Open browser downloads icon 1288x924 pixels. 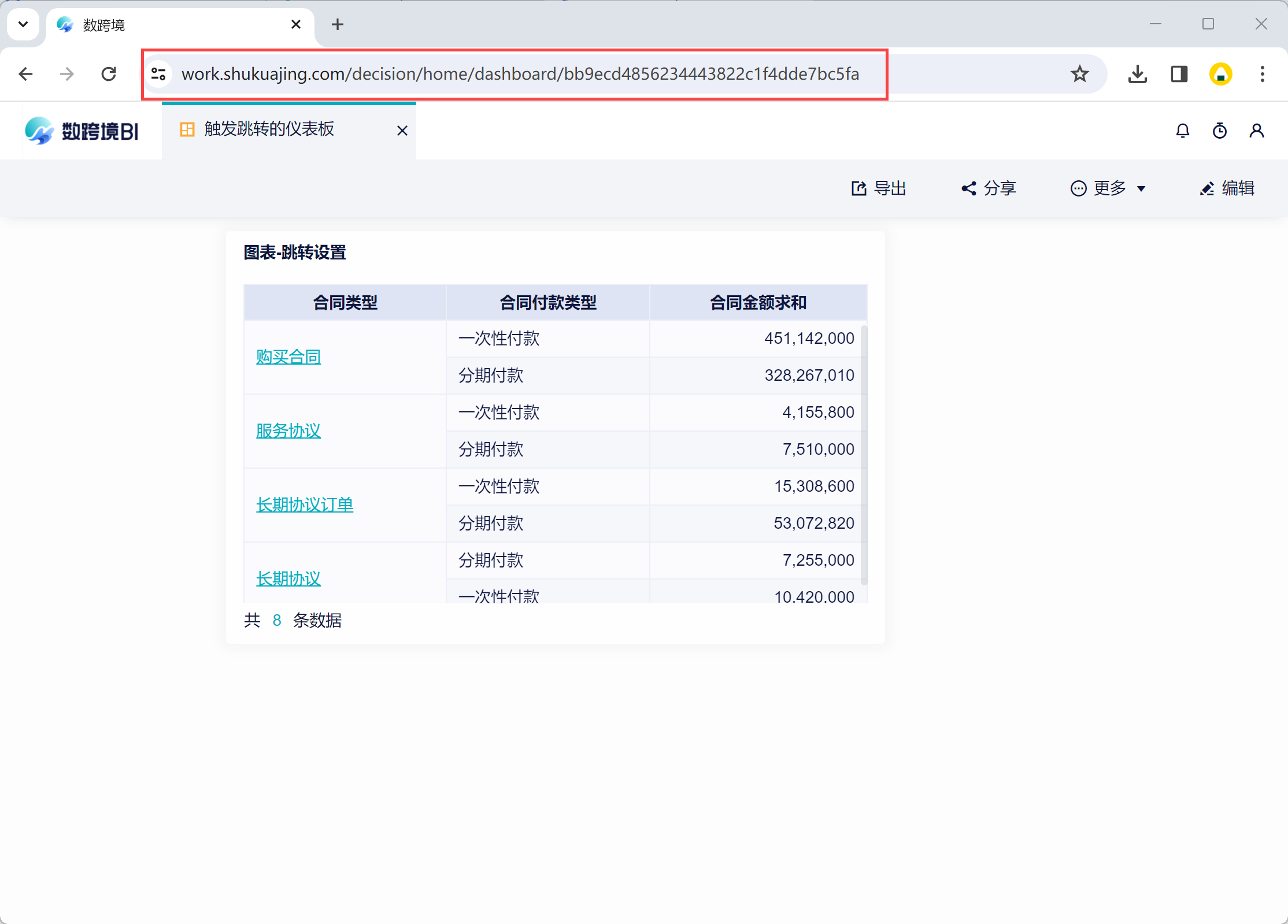coord(1137,74)
